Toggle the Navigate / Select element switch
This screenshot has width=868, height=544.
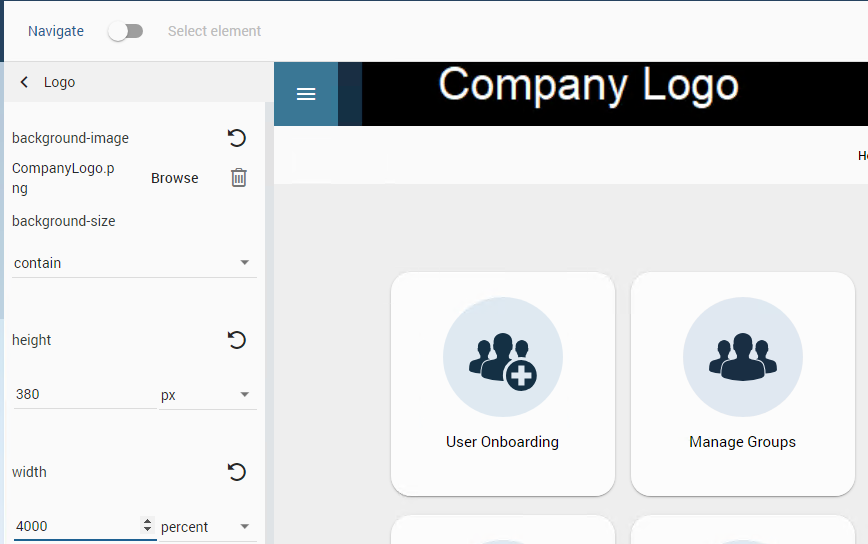point(126,31)
